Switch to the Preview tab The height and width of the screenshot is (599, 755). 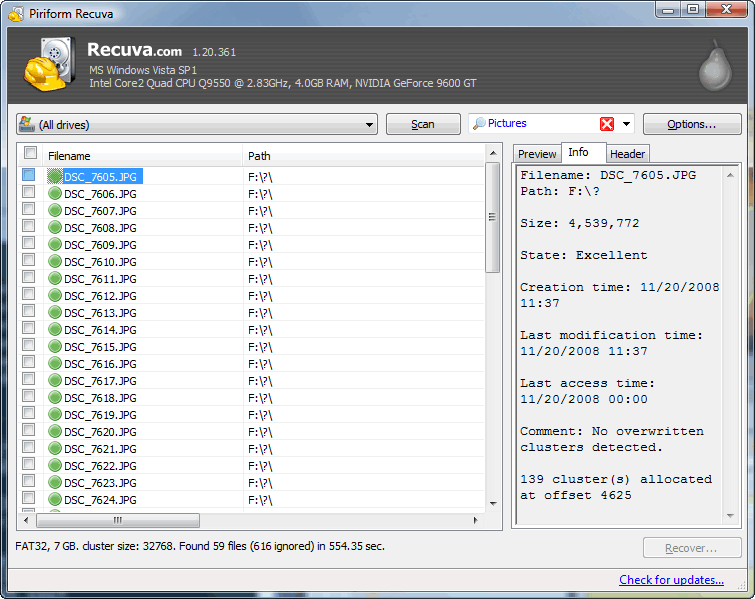click(x=537, y=154)
